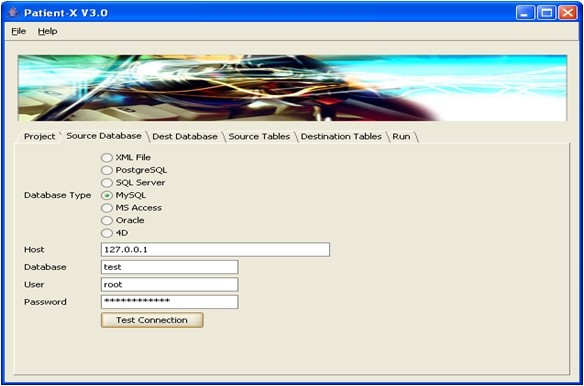Click the Test Connection button
This screenshot has width=584, height=386.
point(152,320)
